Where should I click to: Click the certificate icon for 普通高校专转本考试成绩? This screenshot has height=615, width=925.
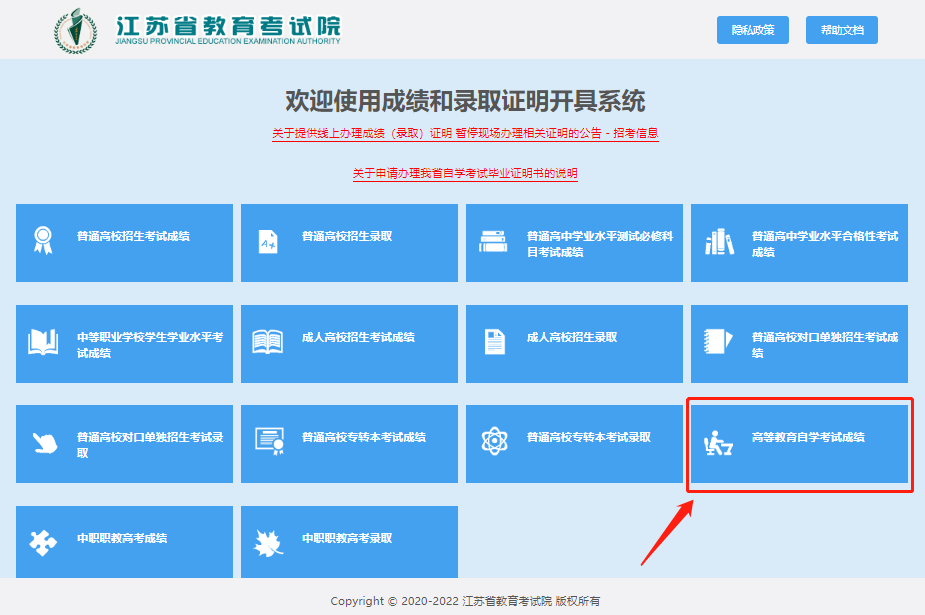tap(268, 441)
